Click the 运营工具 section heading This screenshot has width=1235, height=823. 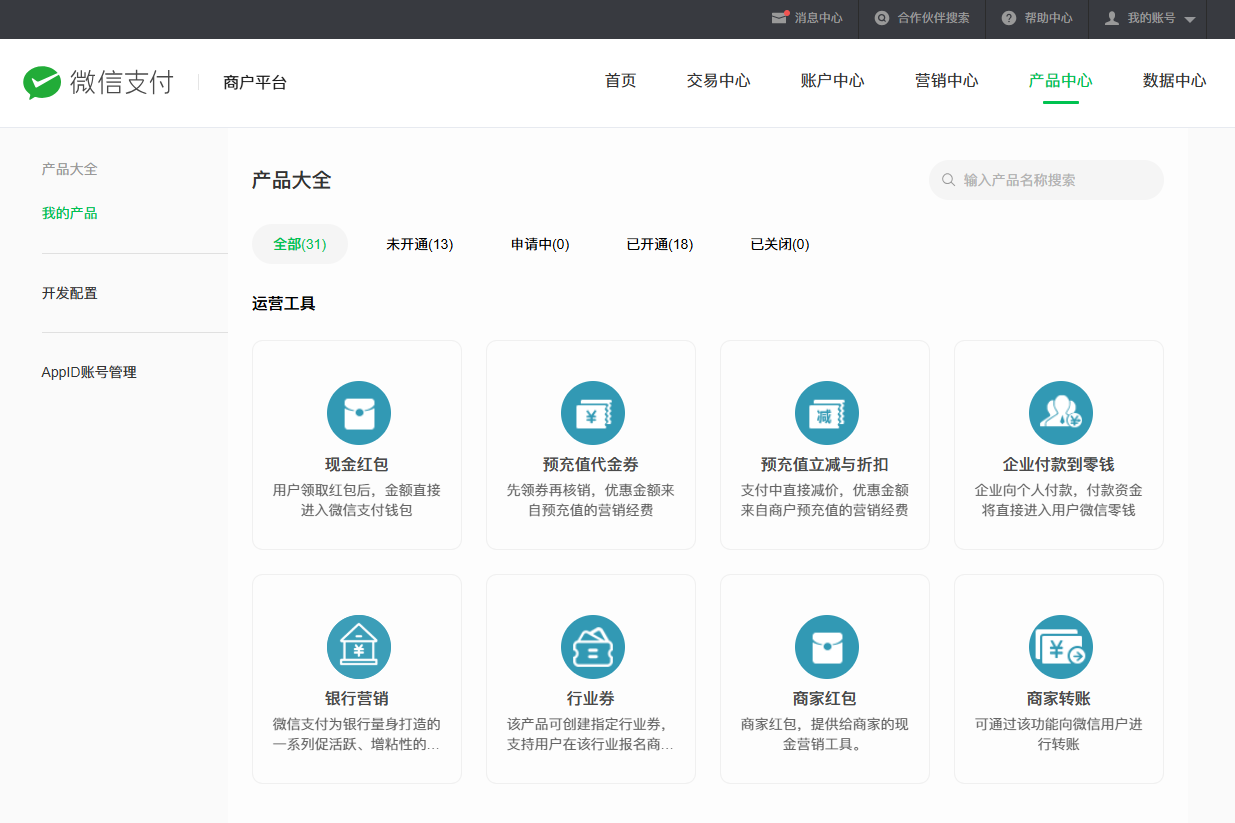[x=284, y=303]
